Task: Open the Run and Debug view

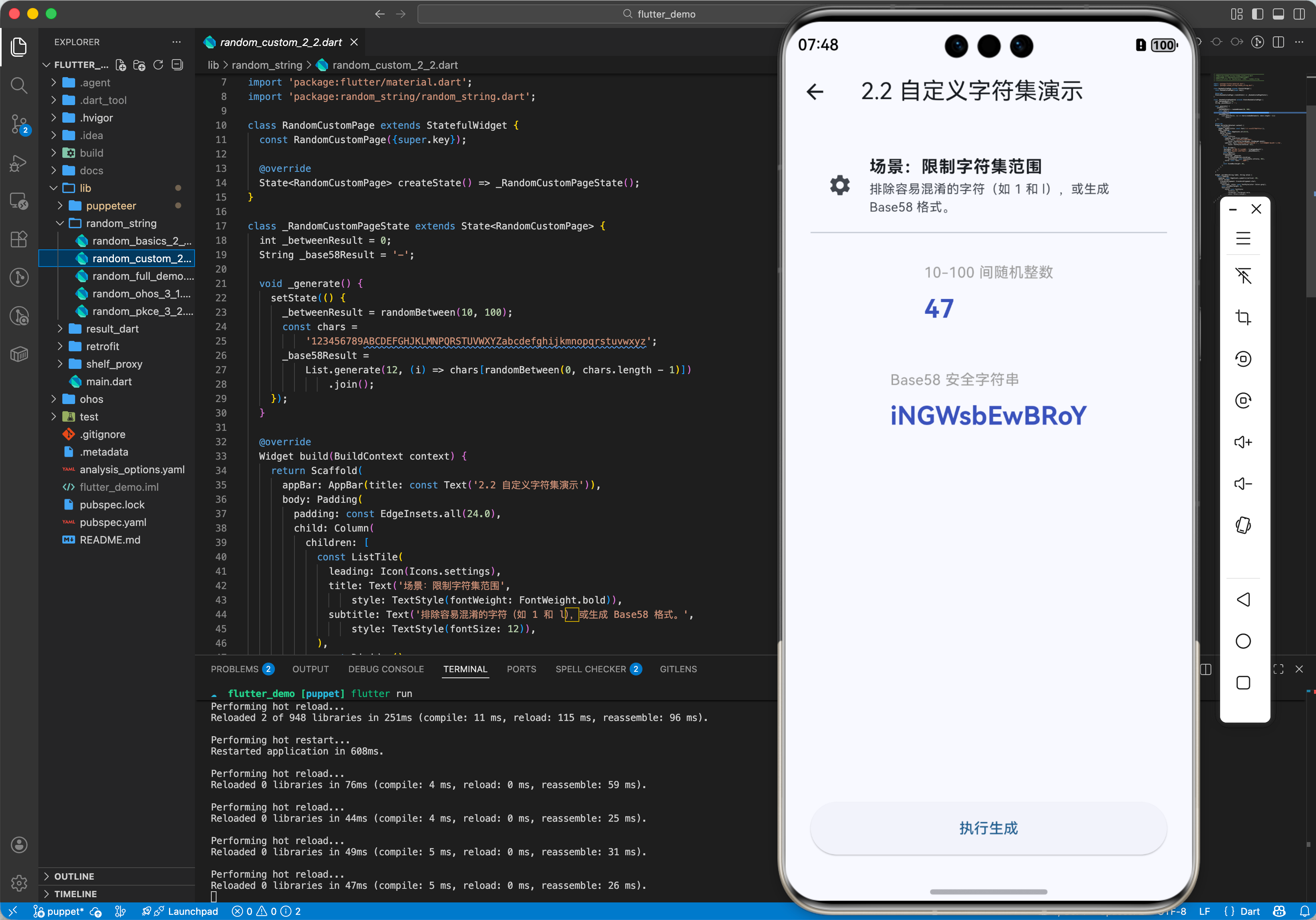Action: tap(19, 163)
